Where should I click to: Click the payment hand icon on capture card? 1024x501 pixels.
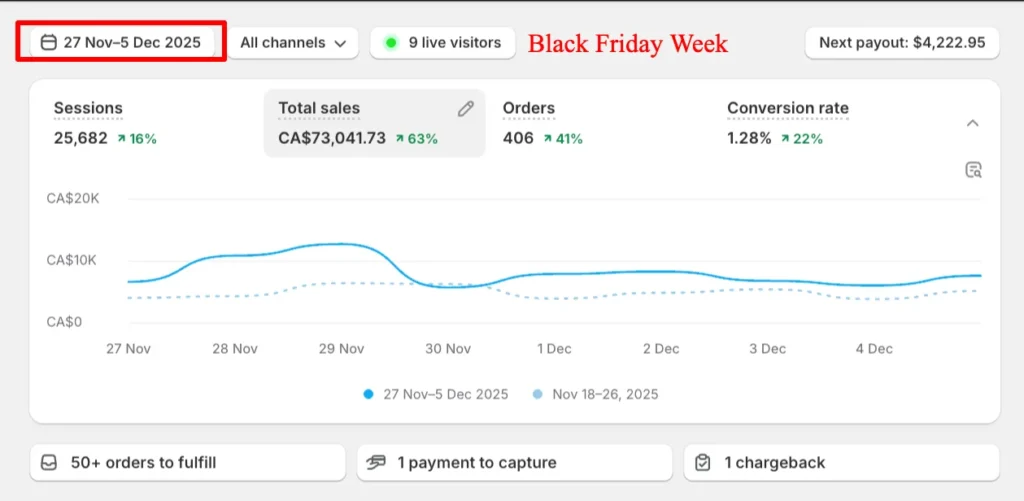click(376, 463)
